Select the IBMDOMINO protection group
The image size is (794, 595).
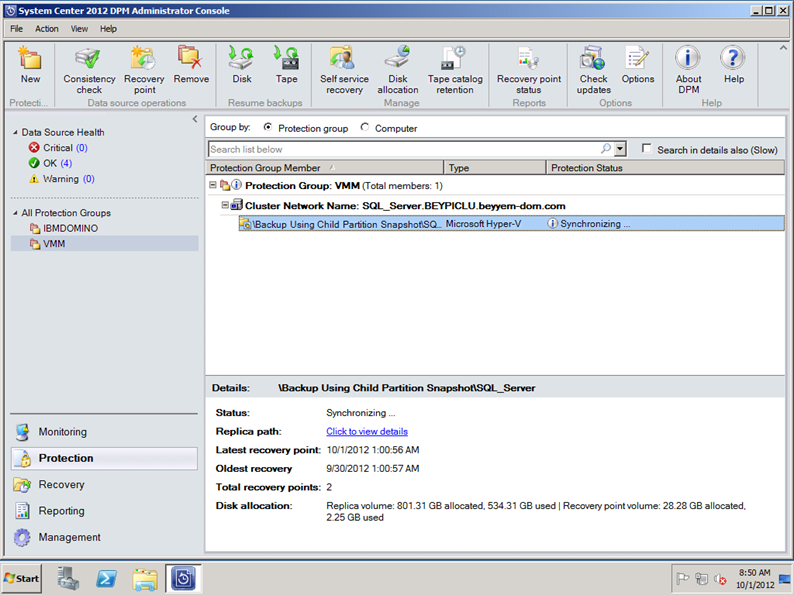64,228
